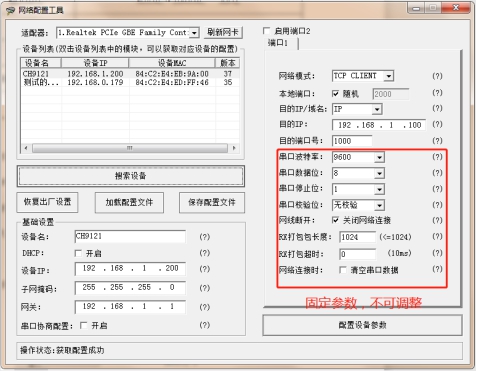Image resolution: width=477 pixels, height=371 pixels.
Task: Click the RX打包超时 input field
Action: tap(357, 254)
